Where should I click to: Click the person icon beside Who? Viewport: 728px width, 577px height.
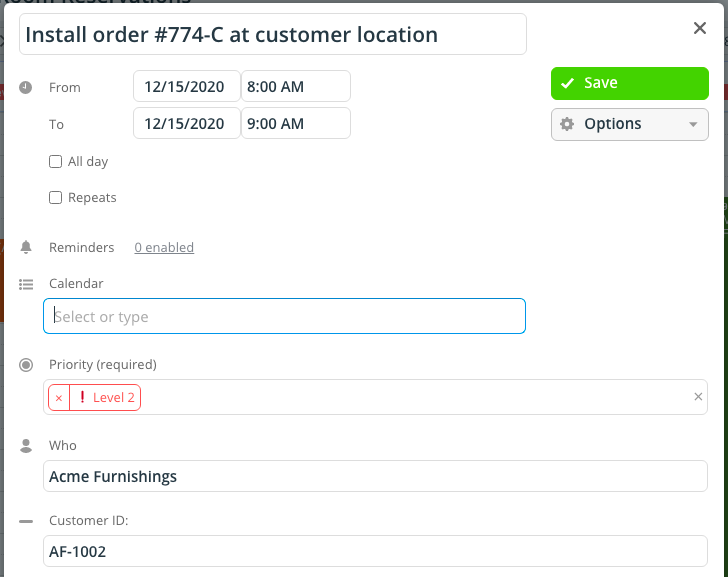point(26,445)
